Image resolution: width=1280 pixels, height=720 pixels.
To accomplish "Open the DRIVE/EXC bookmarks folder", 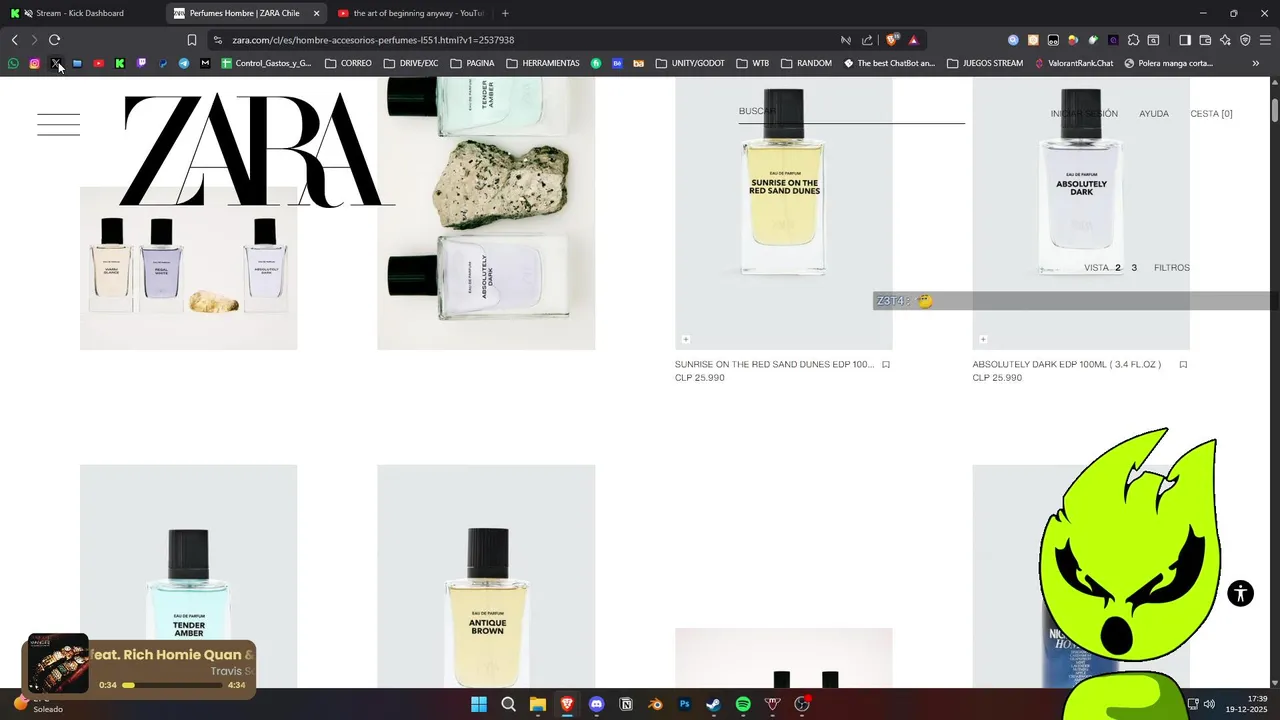I will (411, 63).
